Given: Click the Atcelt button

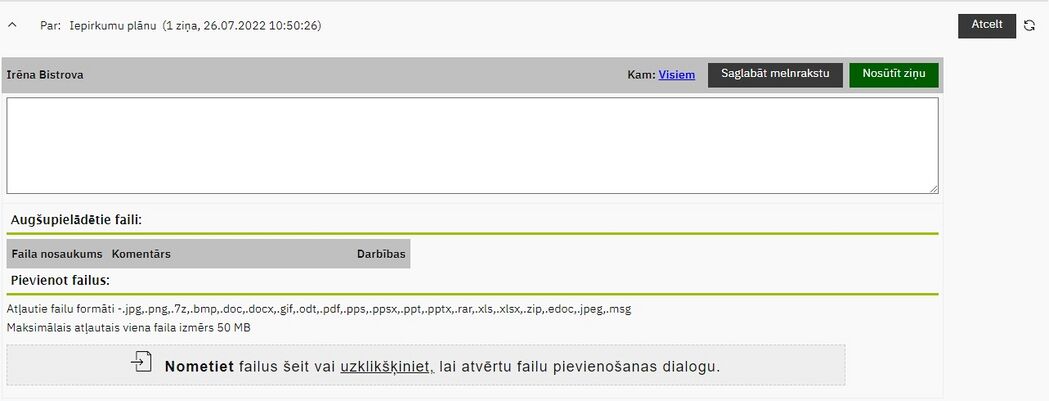Looking at the screenshot, I should 987,25.
